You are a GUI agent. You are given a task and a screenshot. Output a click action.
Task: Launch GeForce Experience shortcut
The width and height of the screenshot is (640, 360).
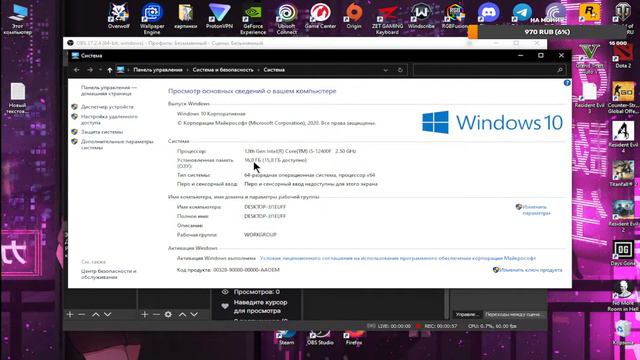point(253,18)
